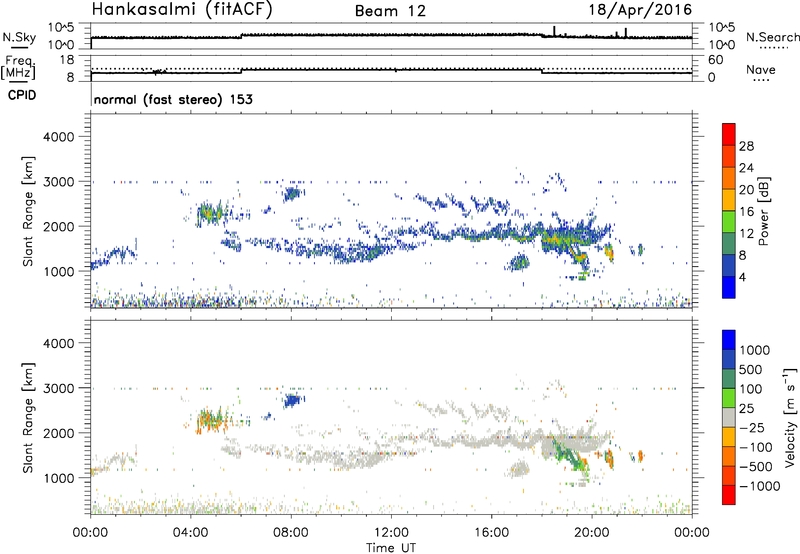Click the 'Time UT' axis title
The image size is (800, 554).
(x=391, y=547)
